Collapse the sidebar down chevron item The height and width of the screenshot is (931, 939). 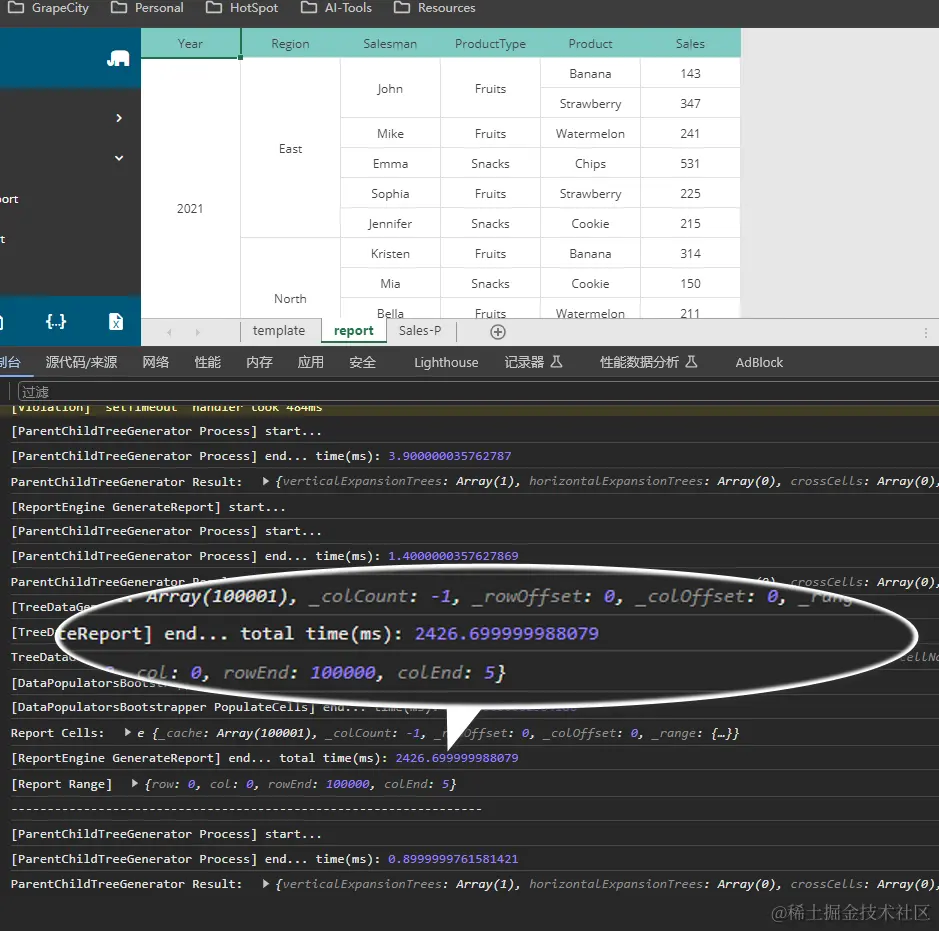pos(119,158)
